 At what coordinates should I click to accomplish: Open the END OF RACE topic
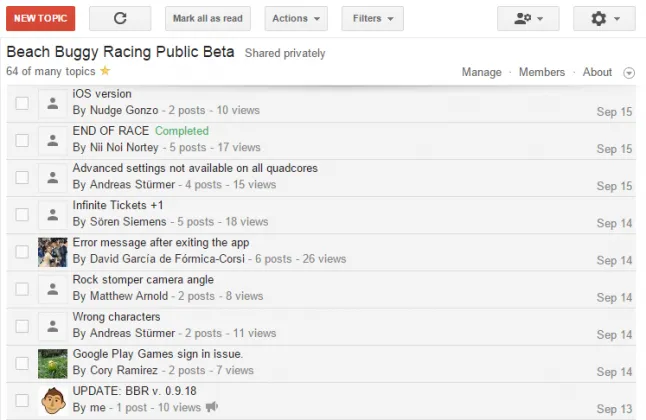pyautogui.click(x=110, y=131)
